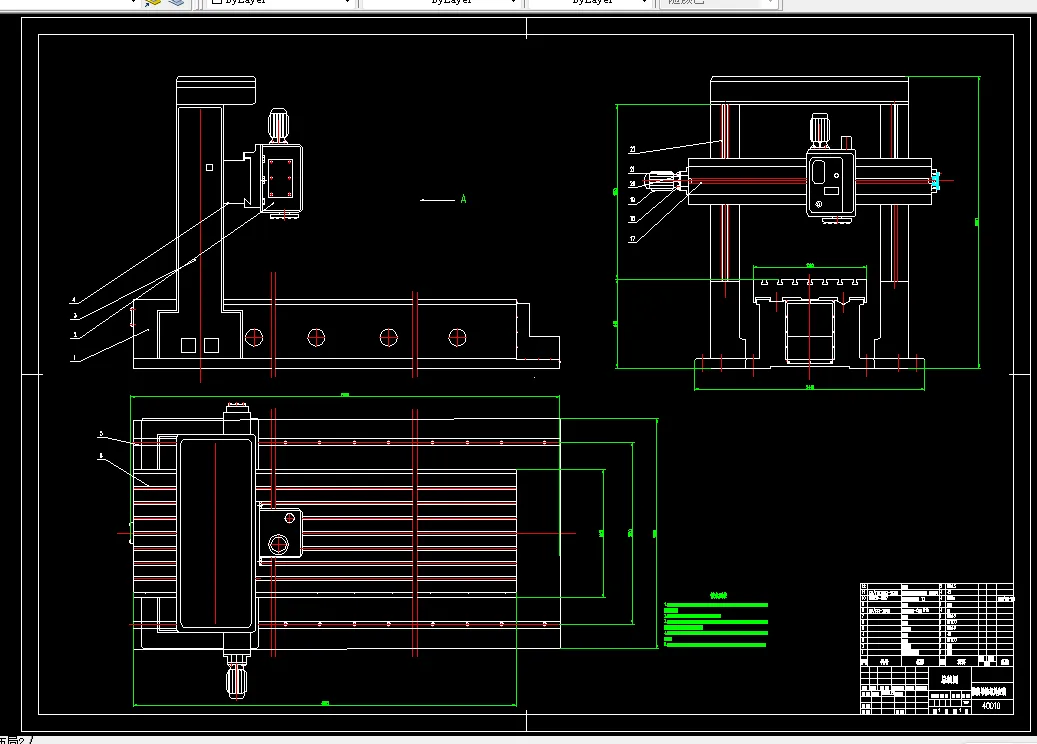
Task: Select part callout number 1 in front view
Action: [x=74, y=358]
